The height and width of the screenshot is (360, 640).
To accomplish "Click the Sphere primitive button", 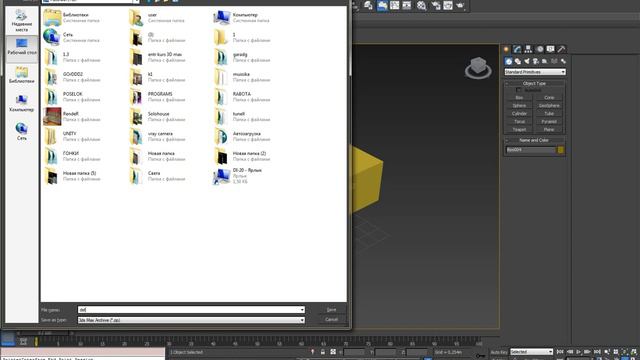I will 519,105.
